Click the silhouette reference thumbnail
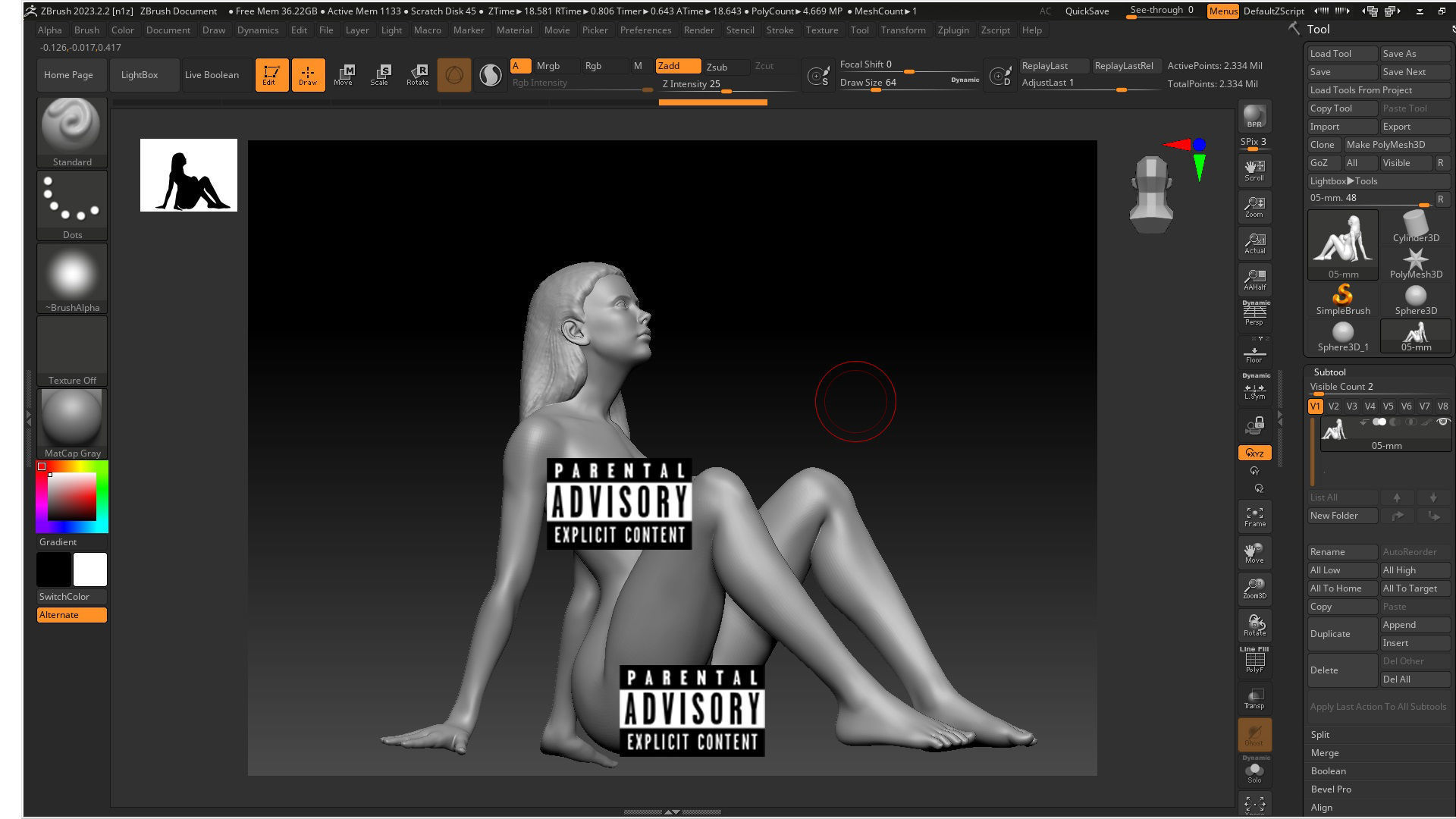 point(189,175)
